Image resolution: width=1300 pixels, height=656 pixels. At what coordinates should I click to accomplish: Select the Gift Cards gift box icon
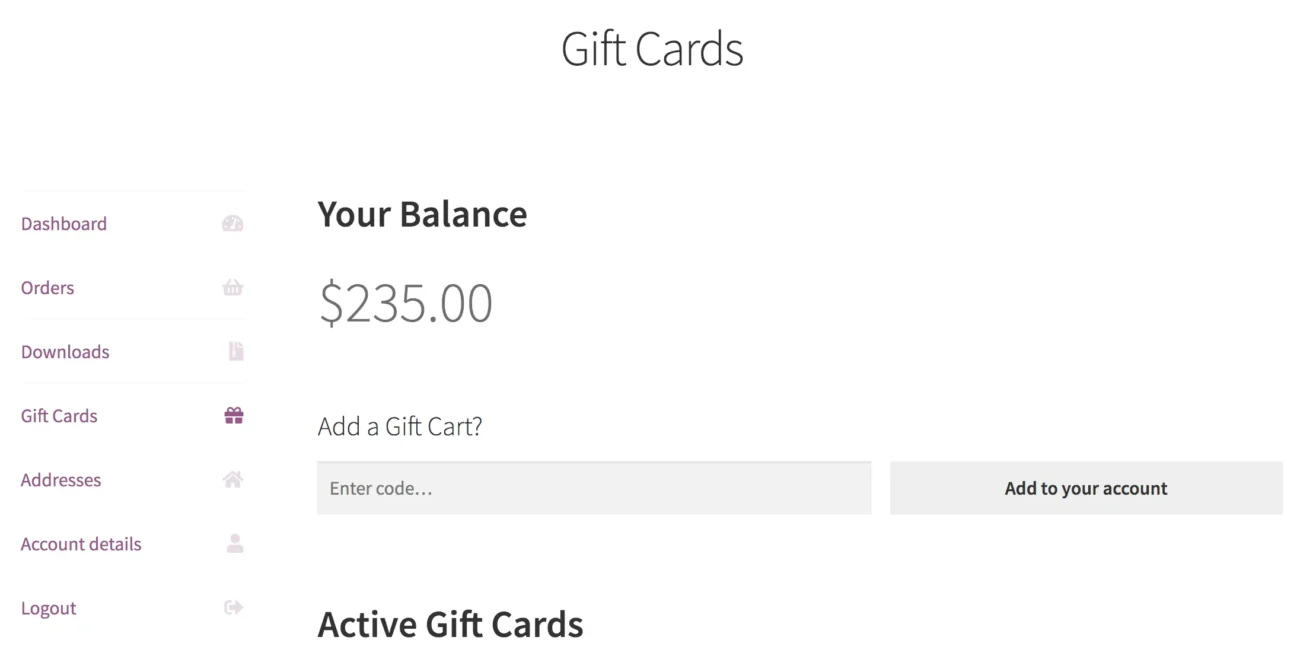tap(232, 415)
